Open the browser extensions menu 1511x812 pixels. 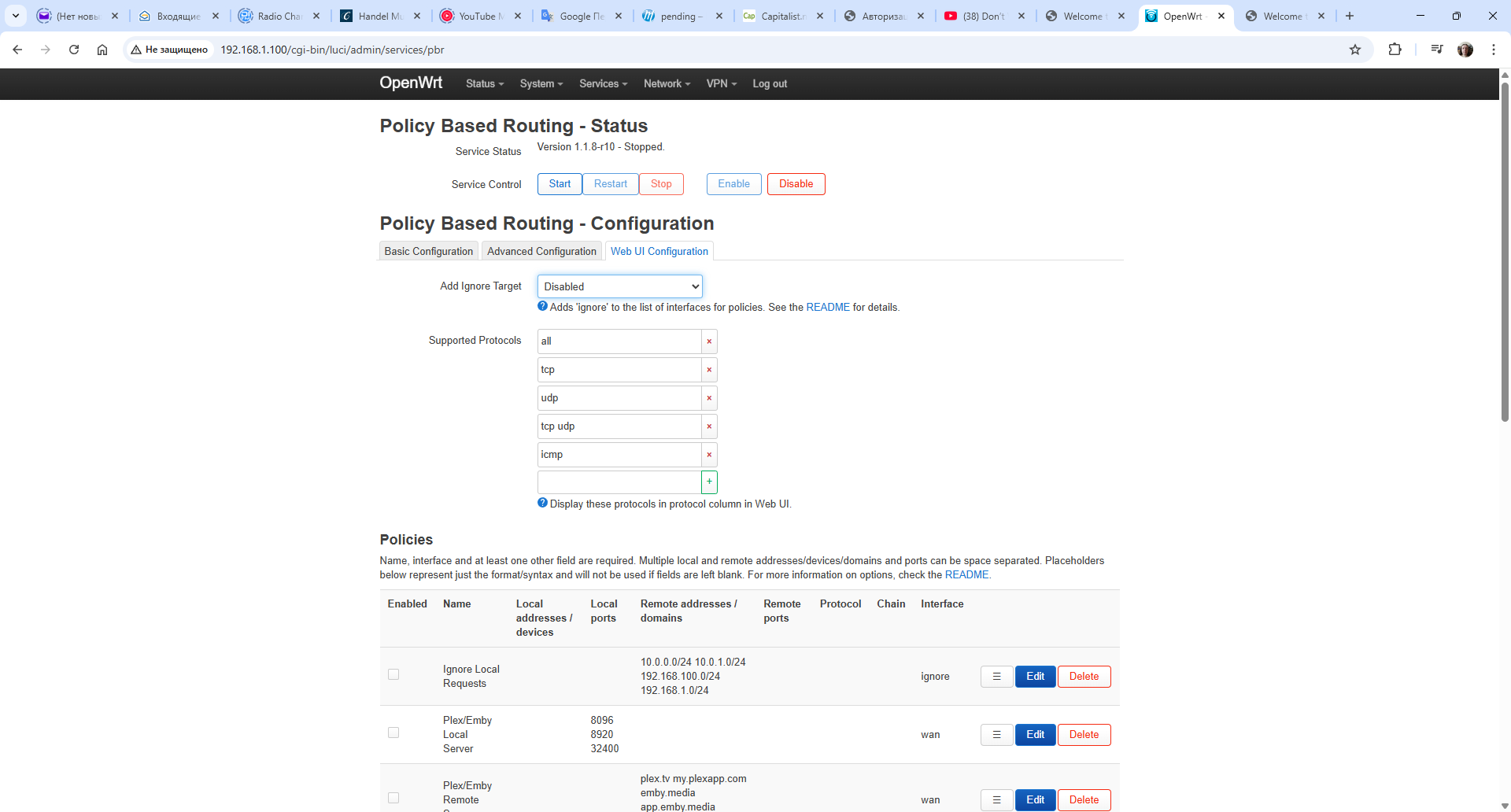coord(1395,50)
